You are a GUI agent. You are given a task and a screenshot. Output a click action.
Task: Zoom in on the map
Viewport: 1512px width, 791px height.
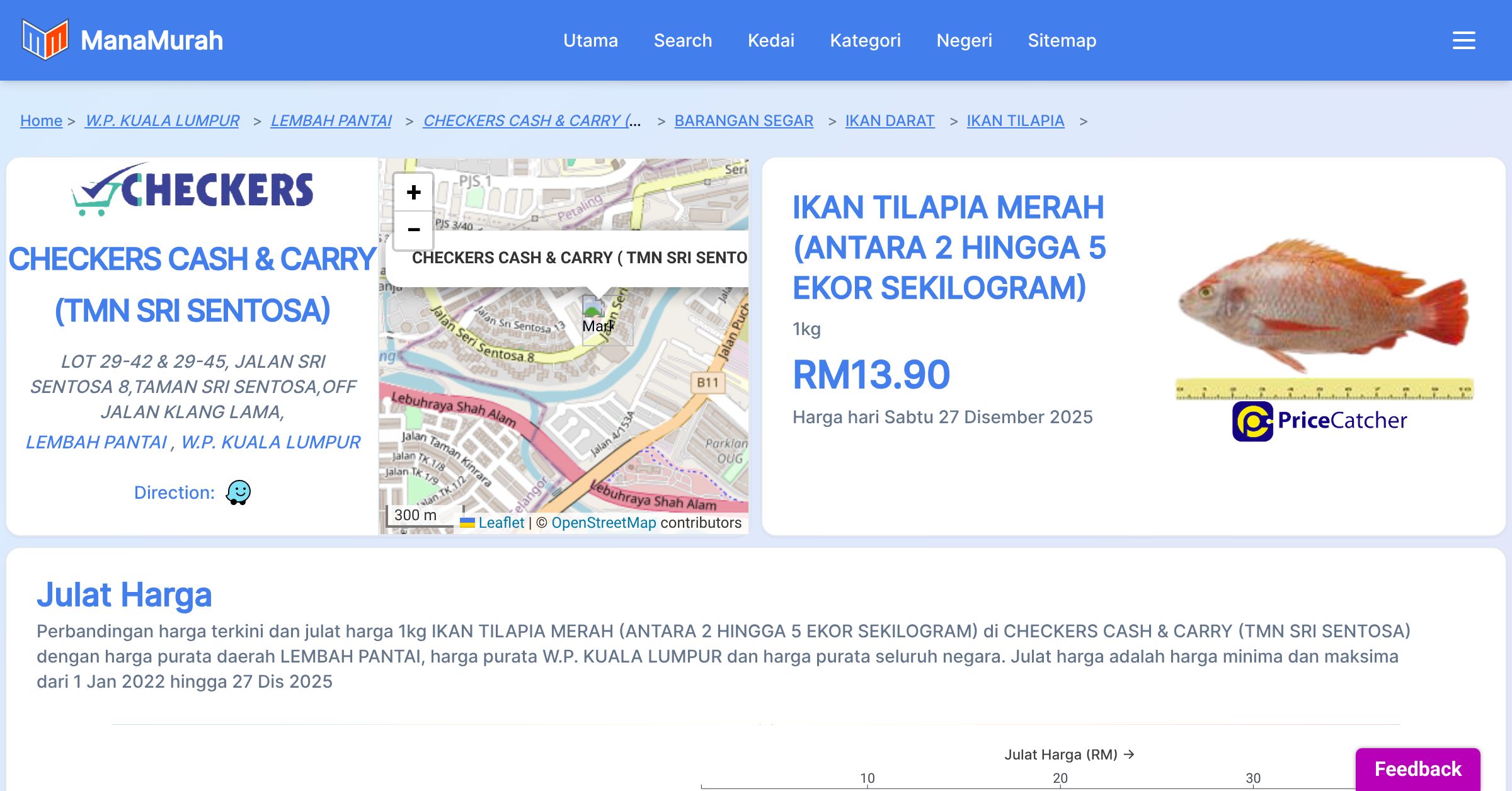413,193
